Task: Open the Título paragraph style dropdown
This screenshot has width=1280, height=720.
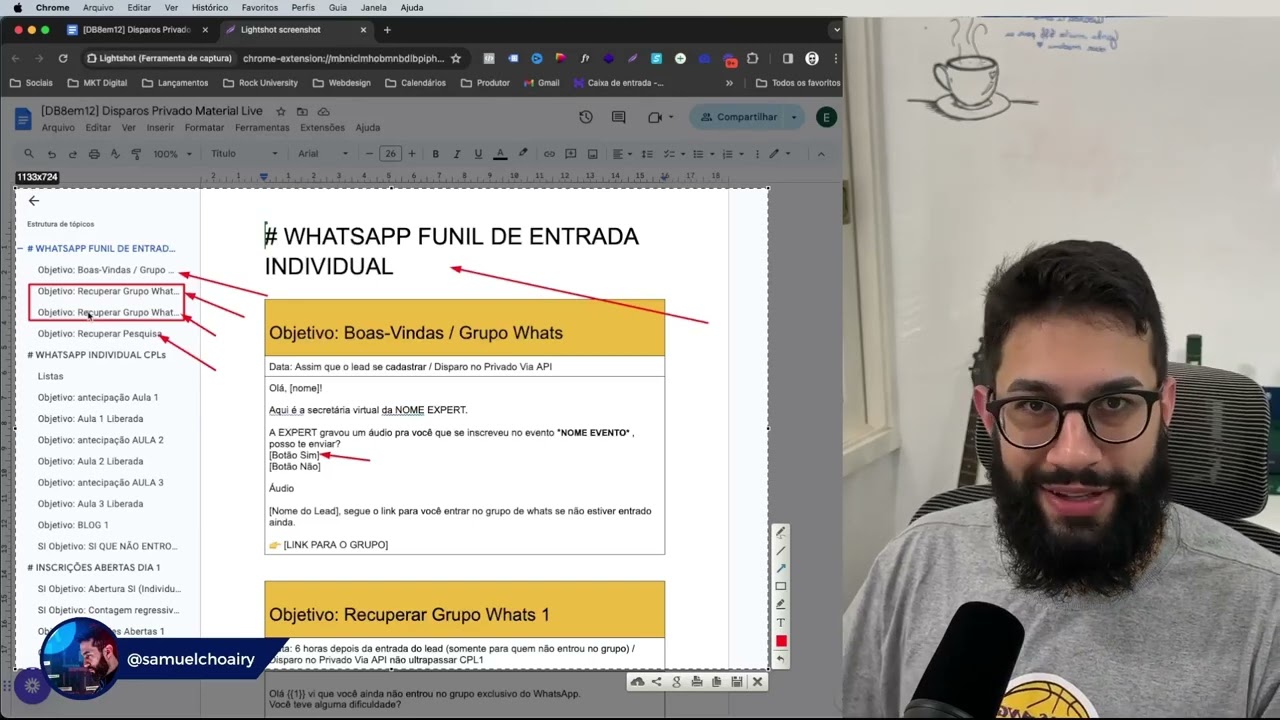Action: (244, 154)
